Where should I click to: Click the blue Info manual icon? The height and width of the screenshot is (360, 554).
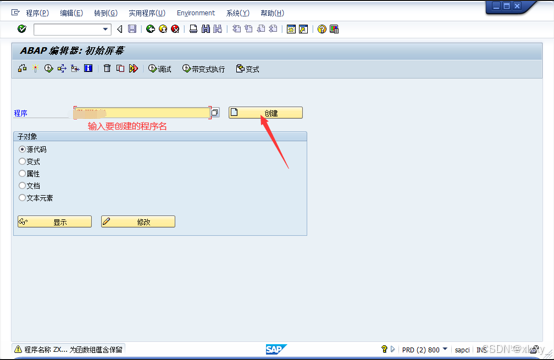tap(88, 68)
